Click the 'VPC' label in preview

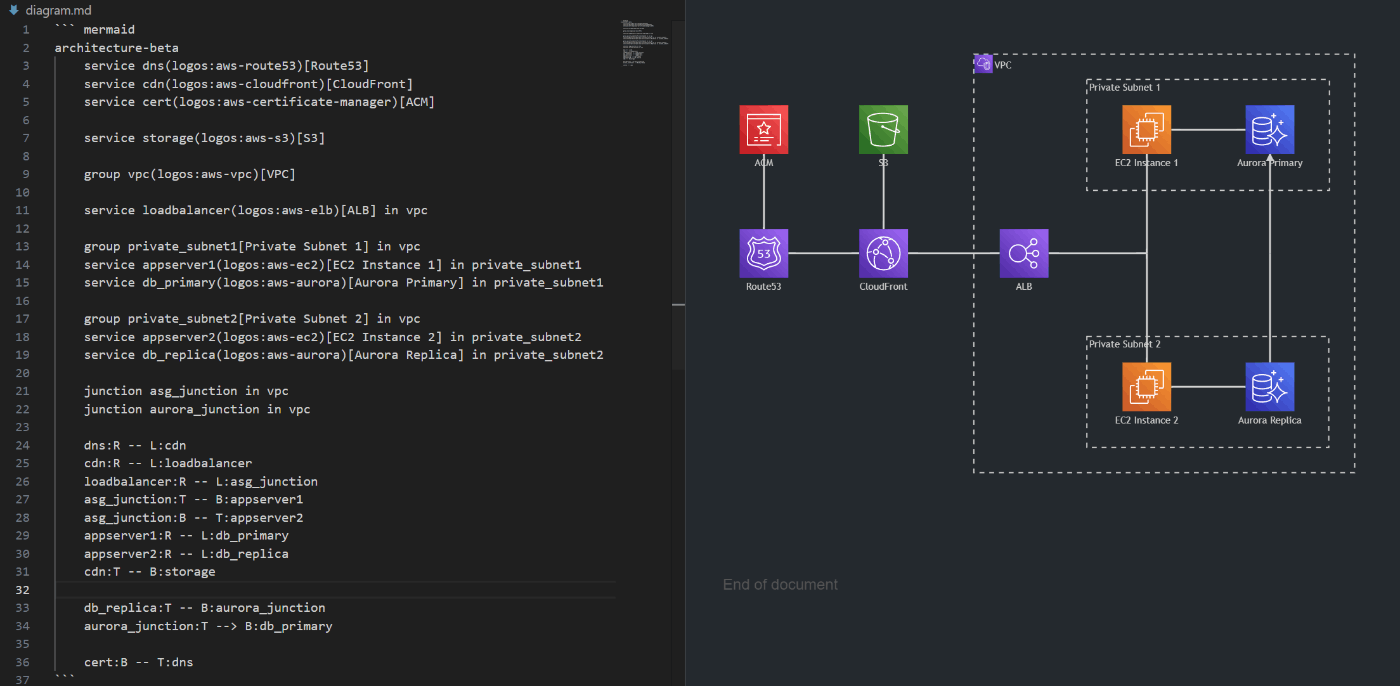[x=1003, y=64]
